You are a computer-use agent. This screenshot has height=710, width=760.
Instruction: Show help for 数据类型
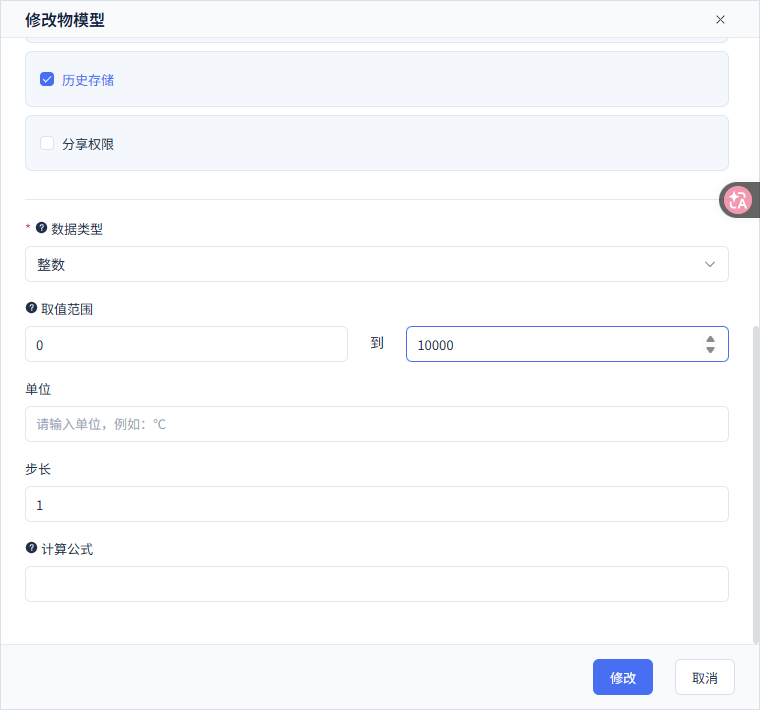(x=42, y=227)
